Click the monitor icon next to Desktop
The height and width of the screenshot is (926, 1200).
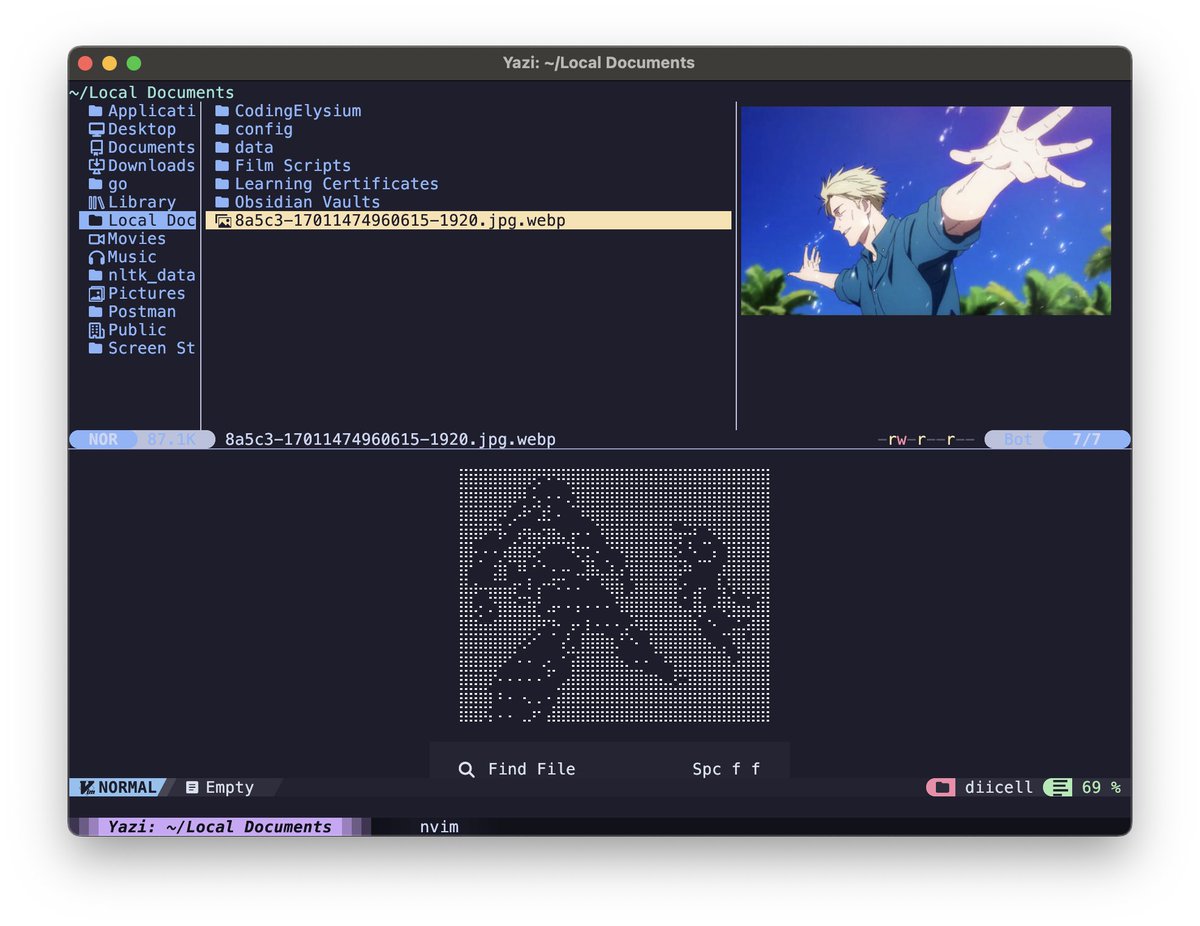coord(96,129)
